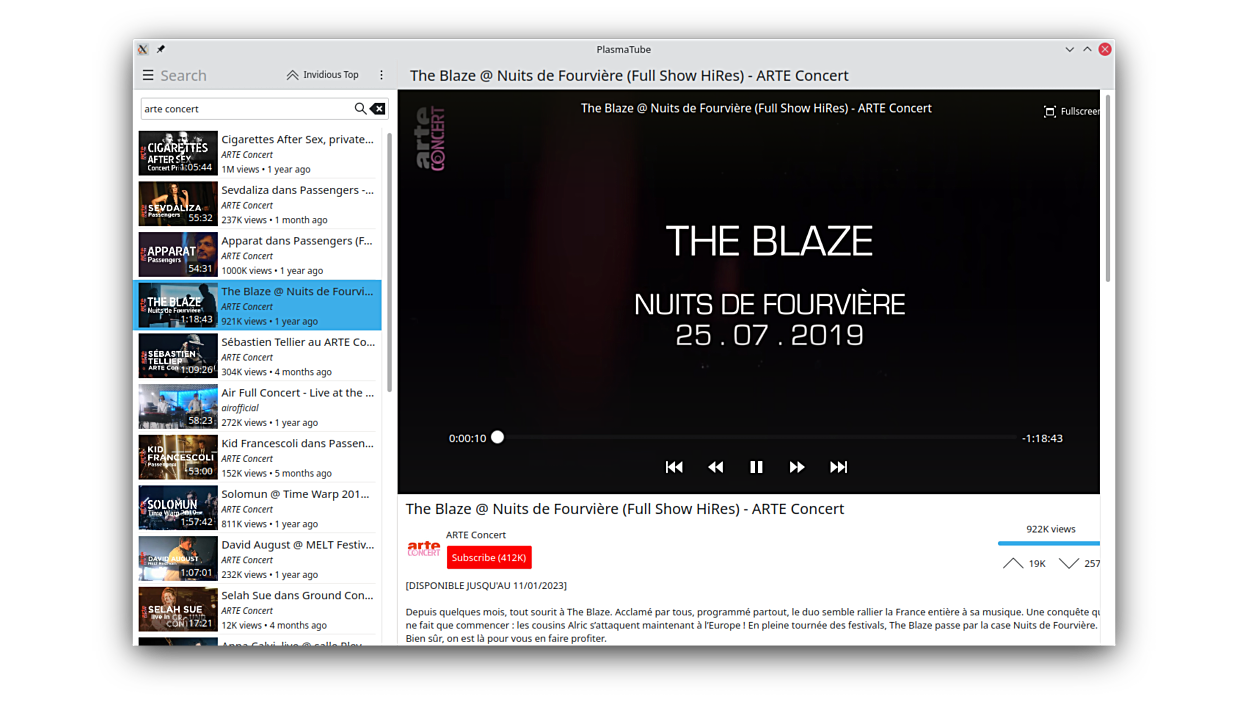The image size is (1248, 702).
Task: Open the three-dot overflow menu
Action: pos(381,75)
